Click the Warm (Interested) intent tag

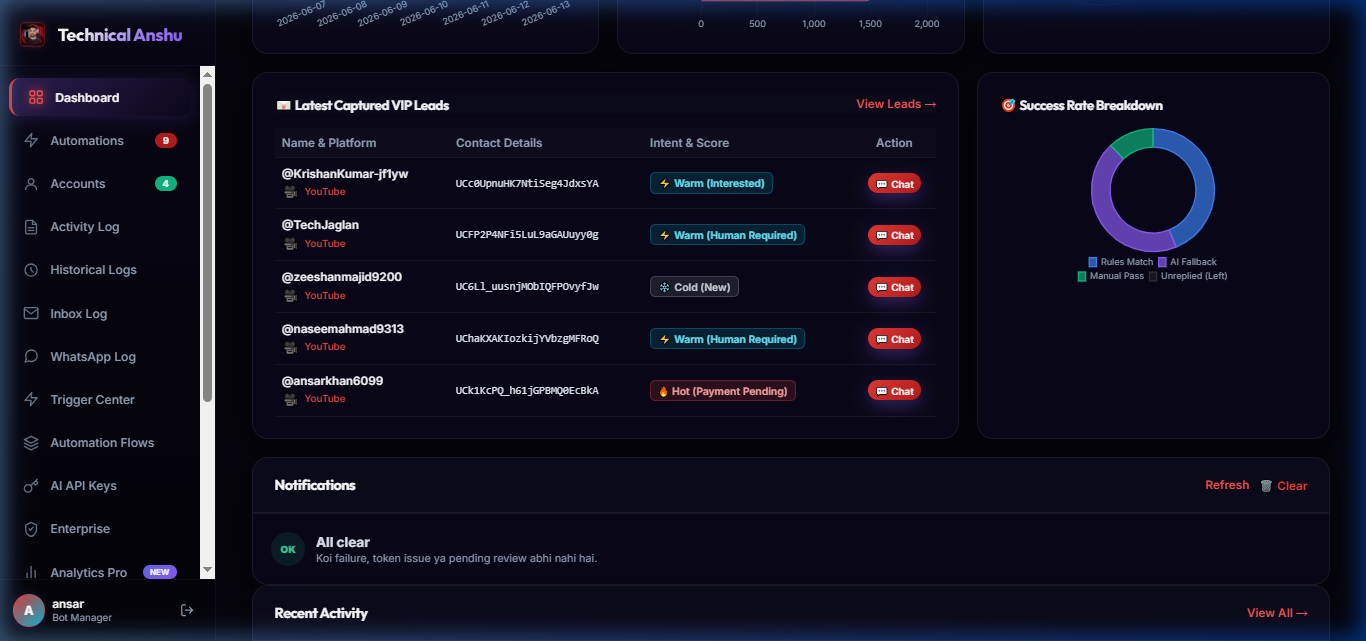[x=711, y=183]
